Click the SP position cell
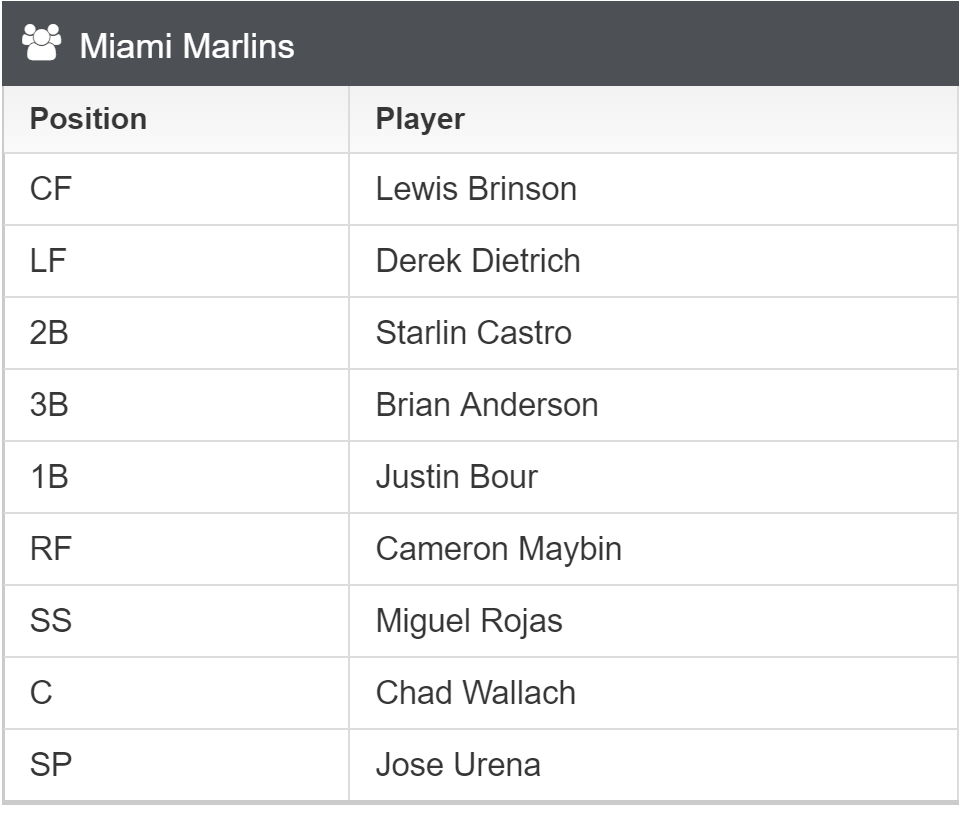Image resolution: width=959 pixels, height=818 pixels. 176,765
